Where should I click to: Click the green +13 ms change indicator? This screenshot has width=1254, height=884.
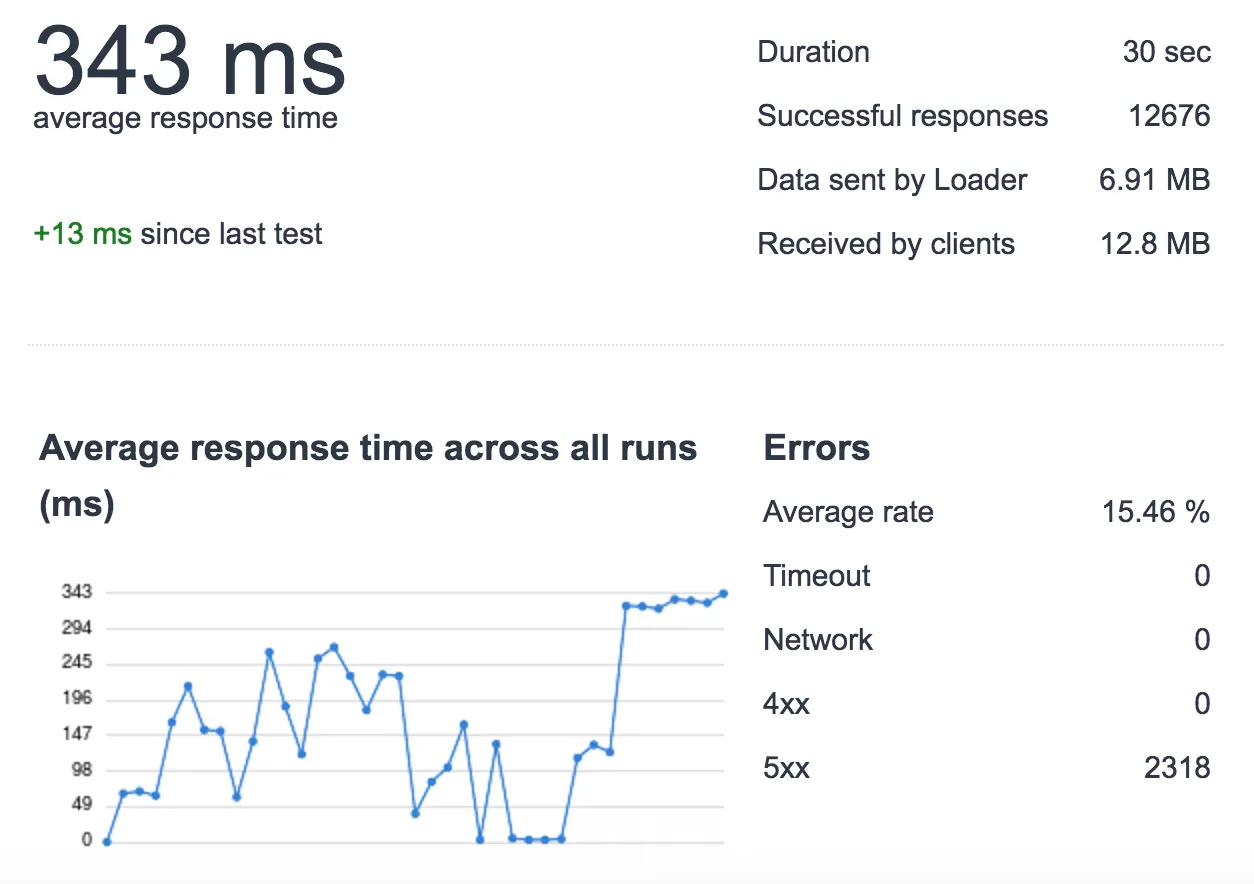[x=82, y=235]
